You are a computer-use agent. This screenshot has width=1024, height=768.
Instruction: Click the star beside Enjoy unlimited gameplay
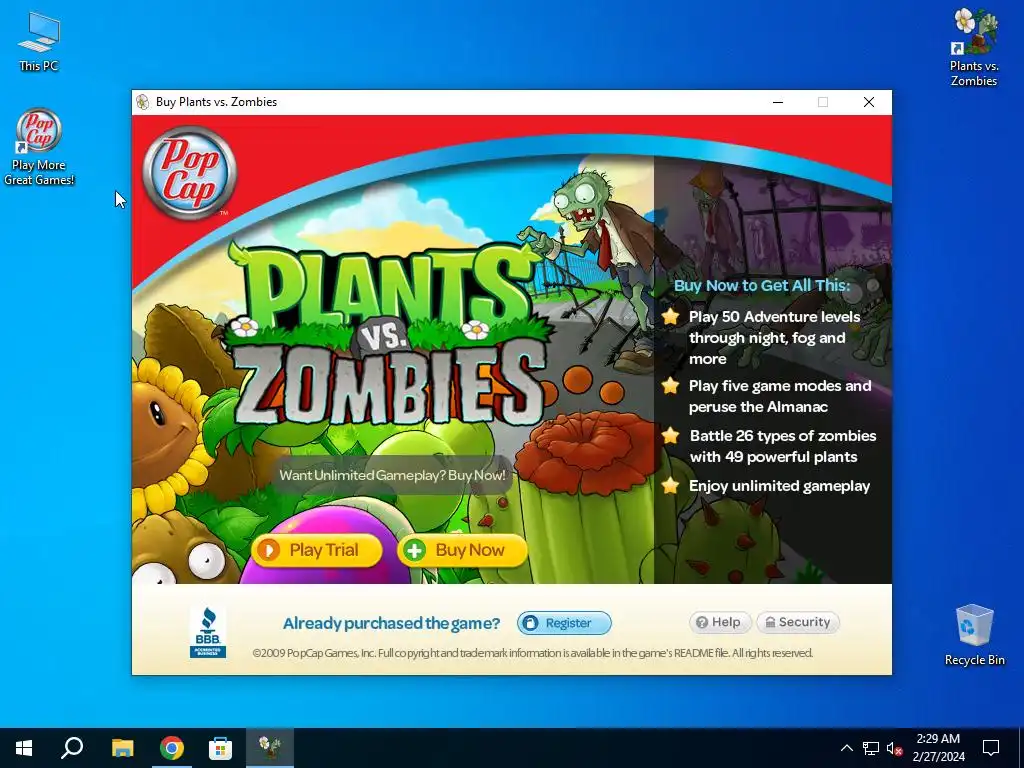[x=670, y=485]
